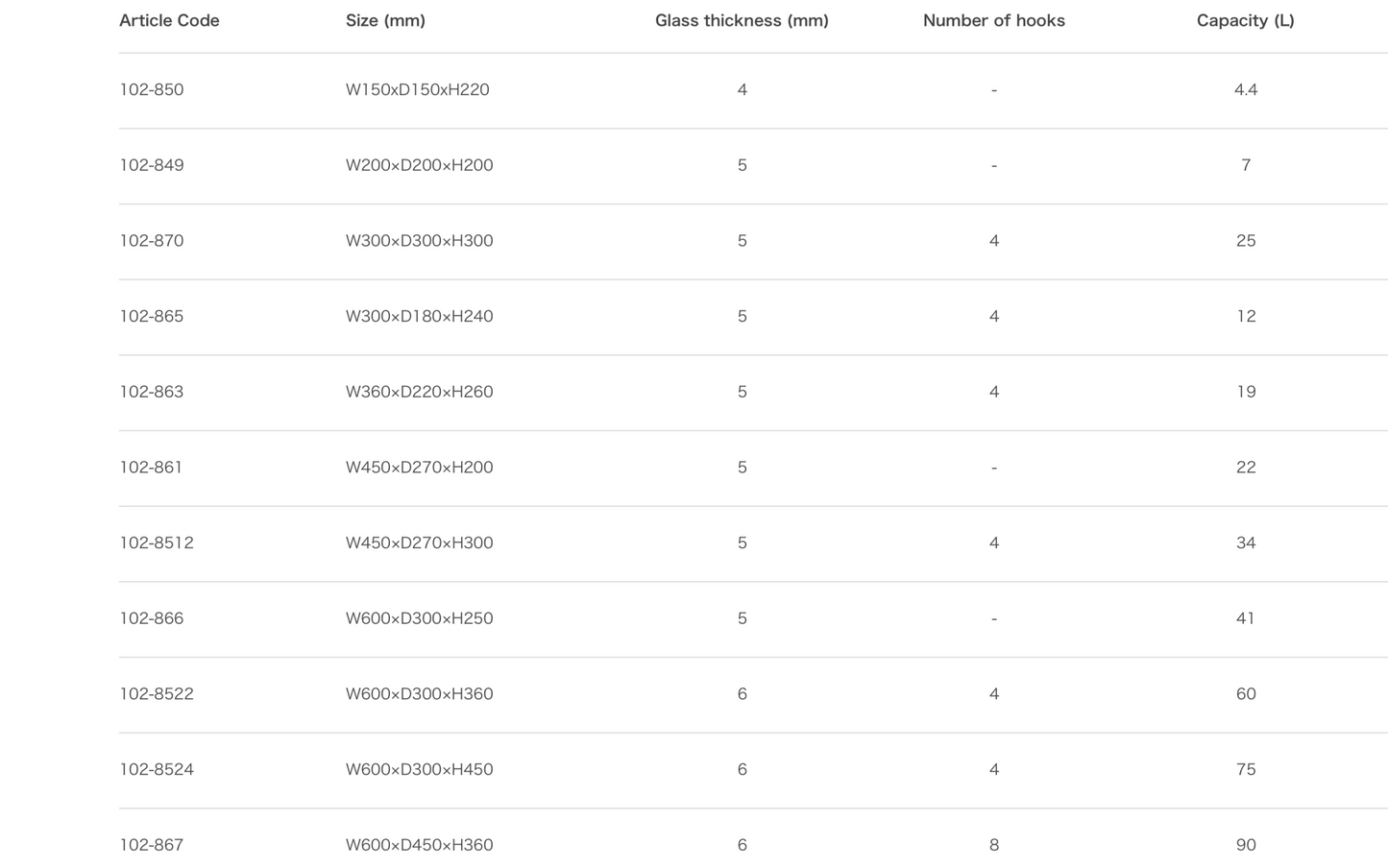Click size W150xD150xH220

[418, 89]
